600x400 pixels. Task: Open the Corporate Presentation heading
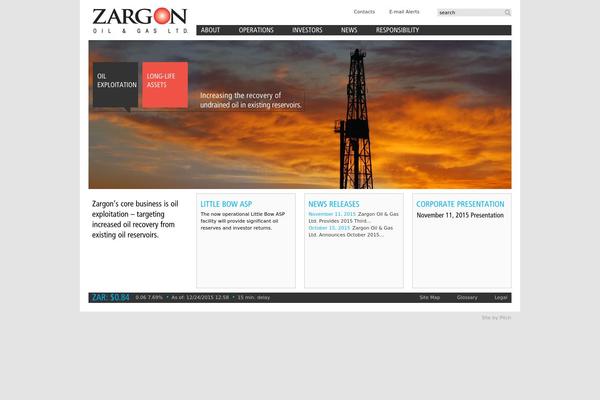tap(460, 204)
